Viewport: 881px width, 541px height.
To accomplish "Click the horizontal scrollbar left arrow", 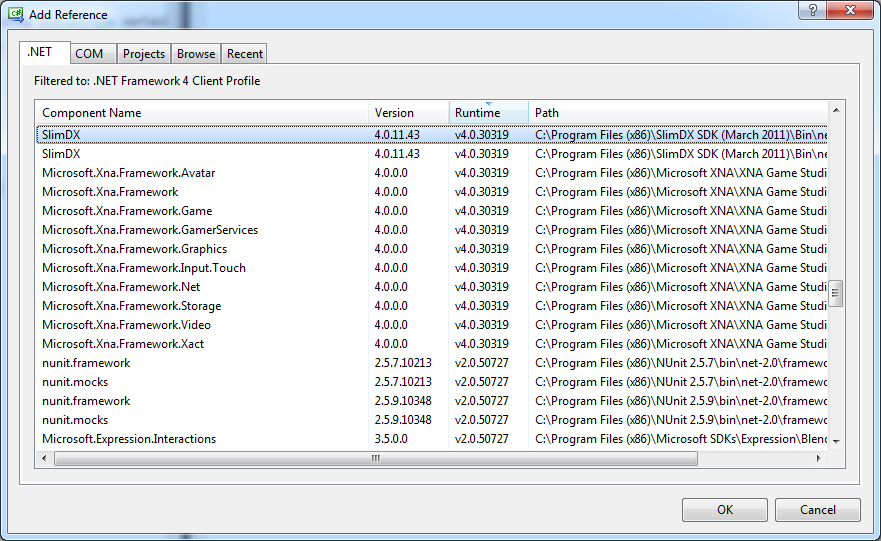I will [44, 458].
